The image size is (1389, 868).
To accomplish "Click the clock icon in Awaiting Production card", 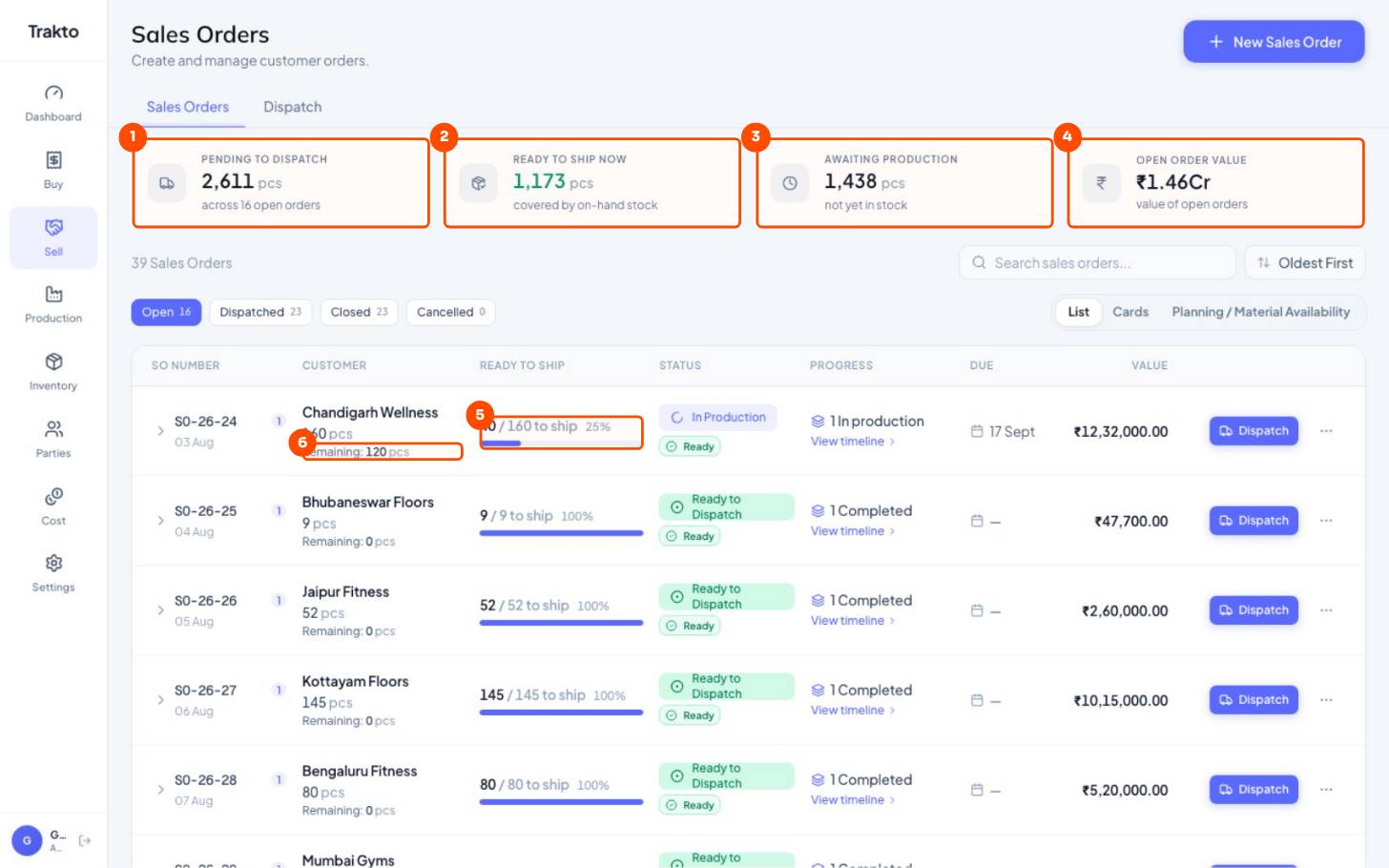I will coord(790,183).
